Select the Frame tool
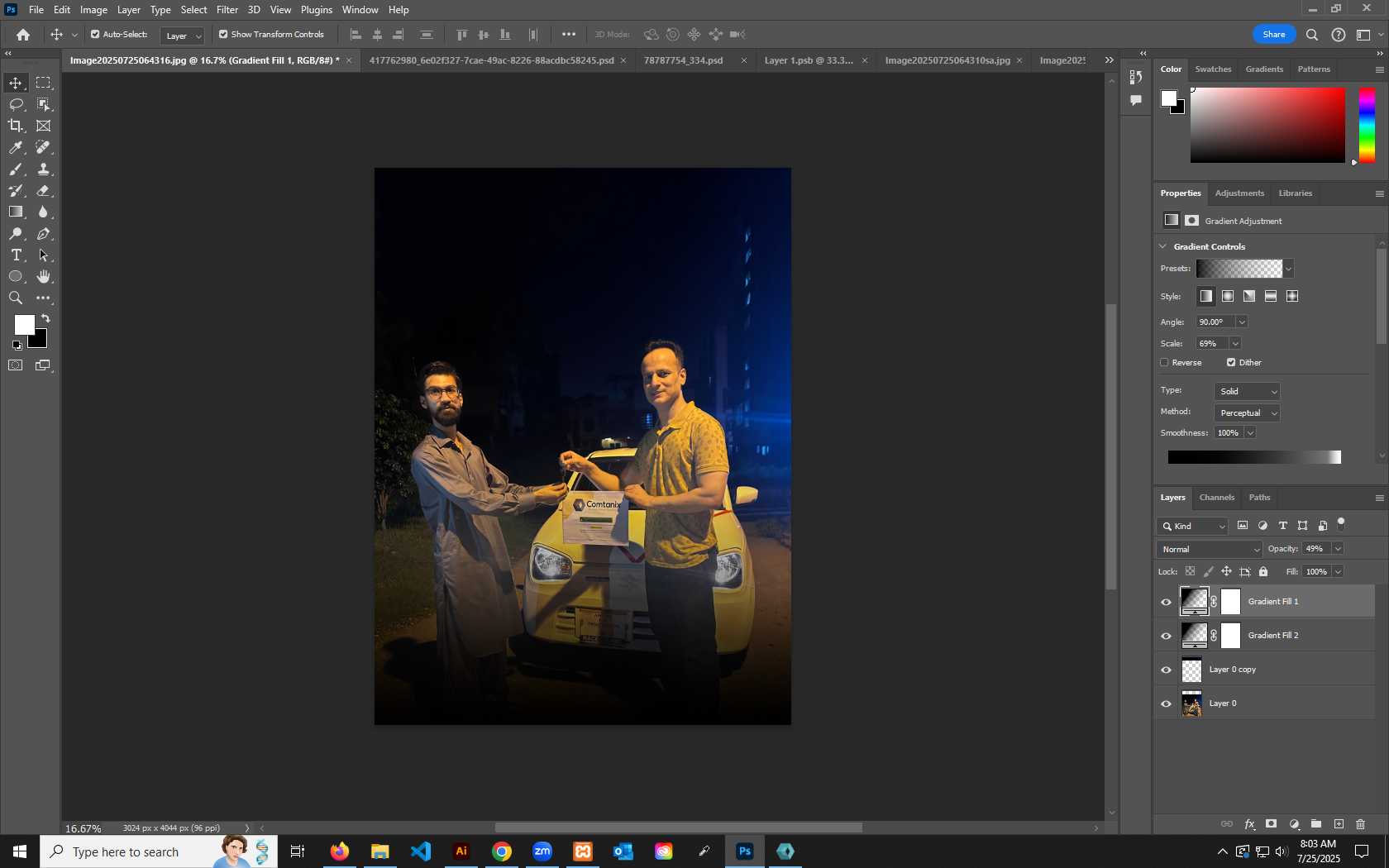 (x=43, y=126)
